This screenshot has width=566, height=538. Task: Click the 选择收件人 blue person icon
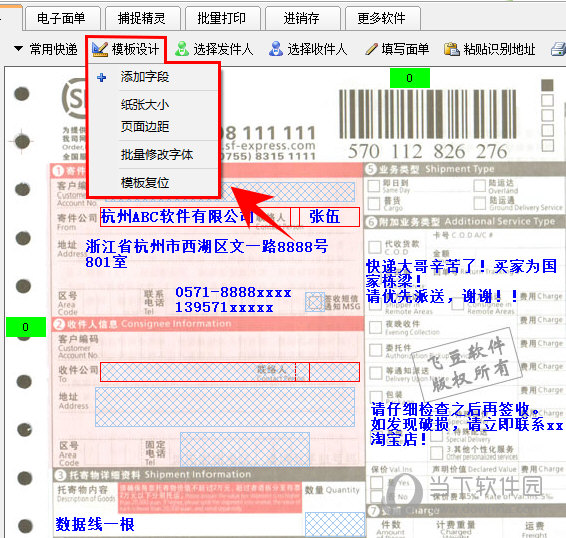[x=276, y=49]
